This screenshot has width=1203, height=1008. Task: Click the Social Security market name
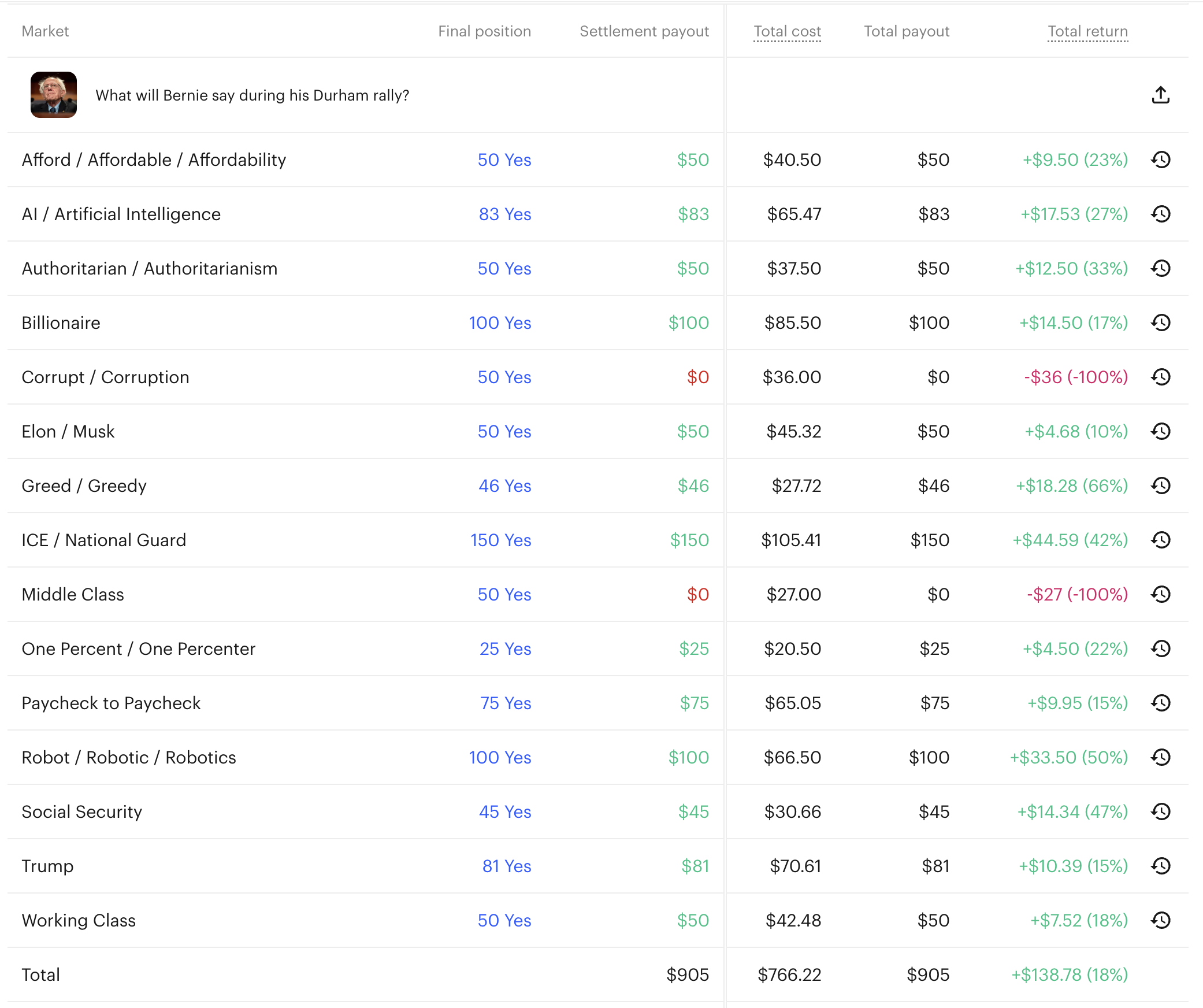pyautogui.click(x=81, y=811)
